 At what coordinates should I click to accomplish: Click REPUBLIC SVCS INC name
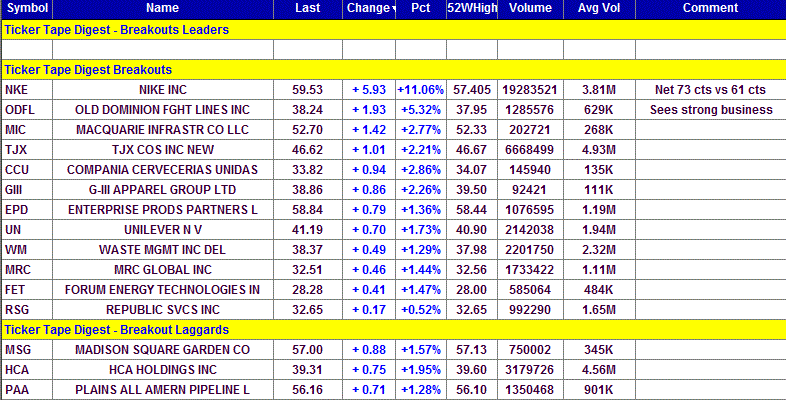click(x=162, y=310)
